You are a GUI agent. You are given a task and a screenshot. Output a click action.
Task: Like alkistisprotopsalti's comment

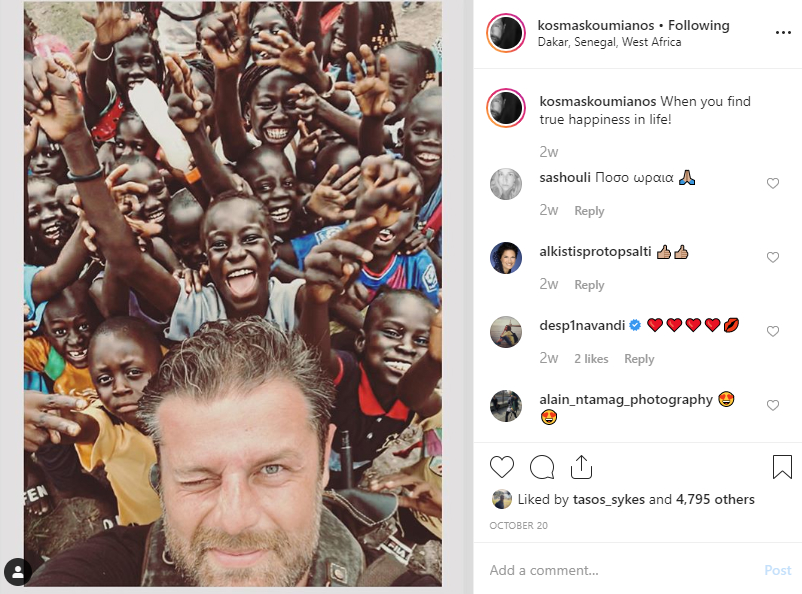pos(772,258)
